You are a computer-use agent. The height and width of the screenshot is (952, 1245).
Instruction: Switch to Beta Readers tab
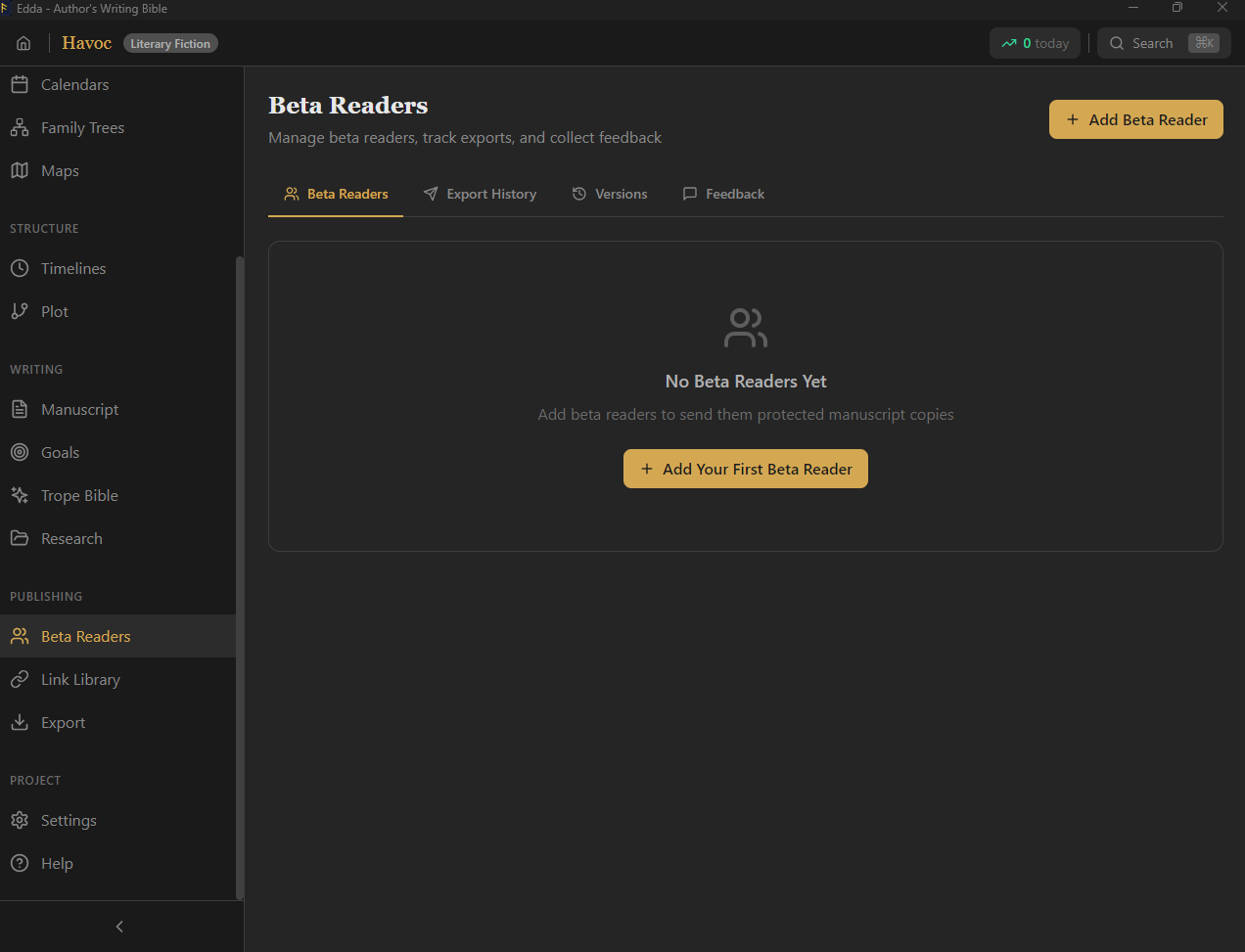point(336,195)
